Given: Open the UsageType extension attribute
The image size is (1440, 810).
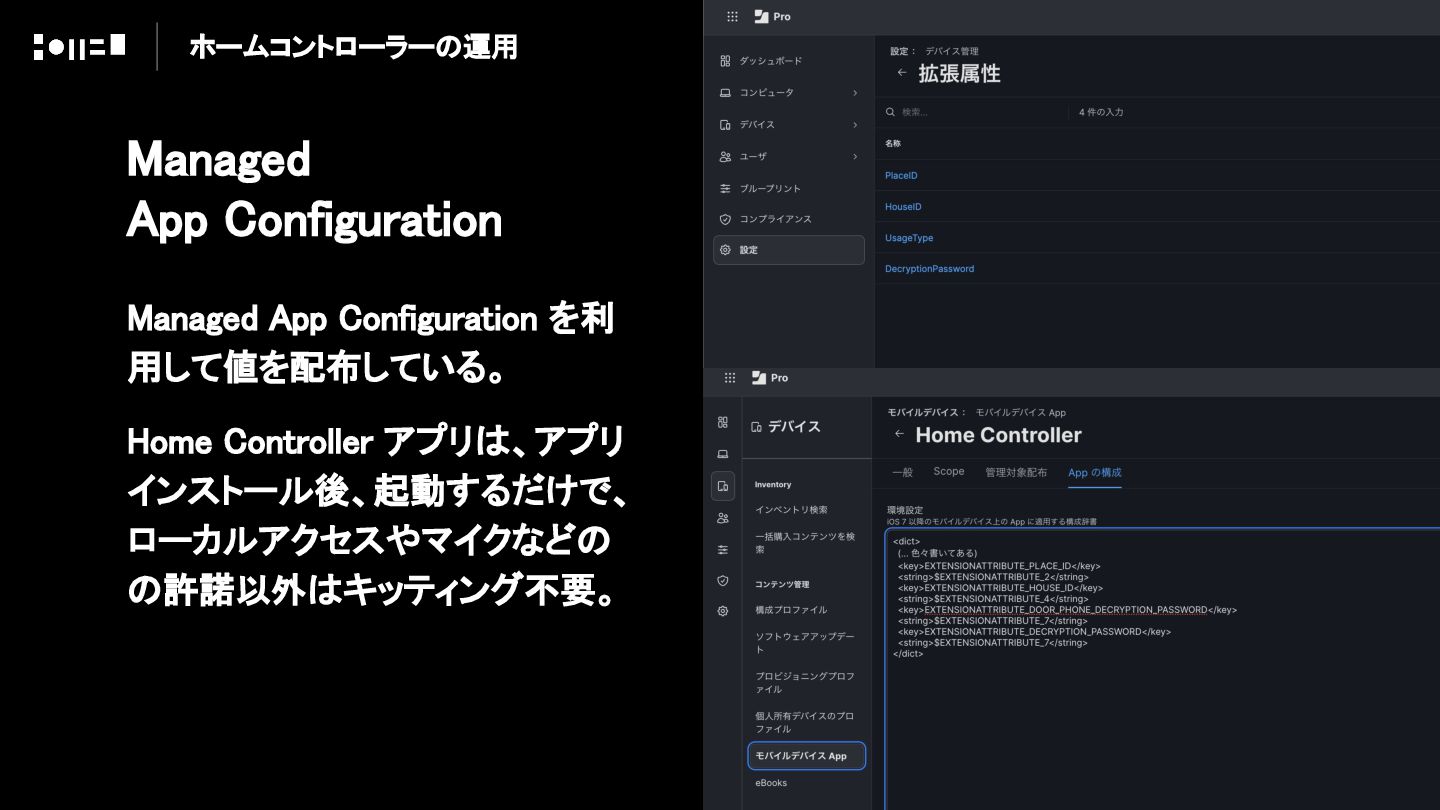Looking at the screenshot, I should pyautogui.click(x=909, y=238).
